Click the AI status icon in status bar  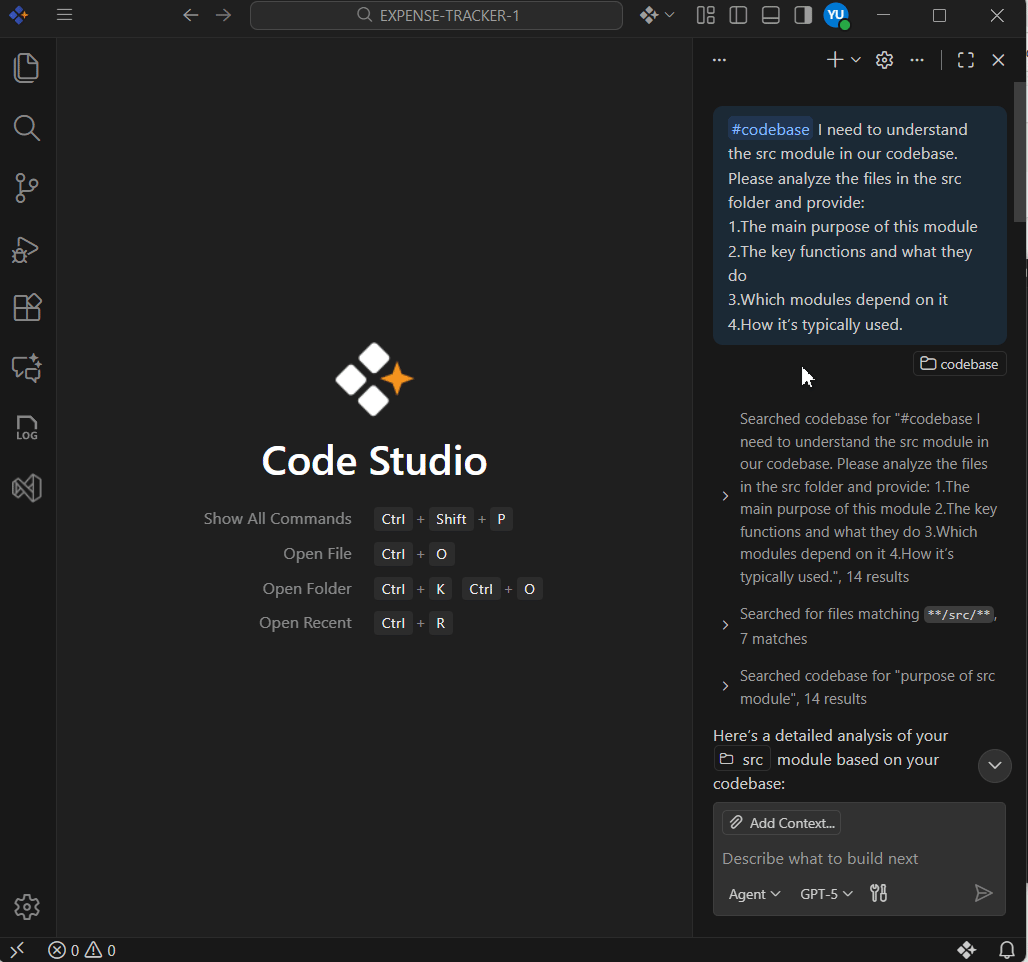click(966, 950)
